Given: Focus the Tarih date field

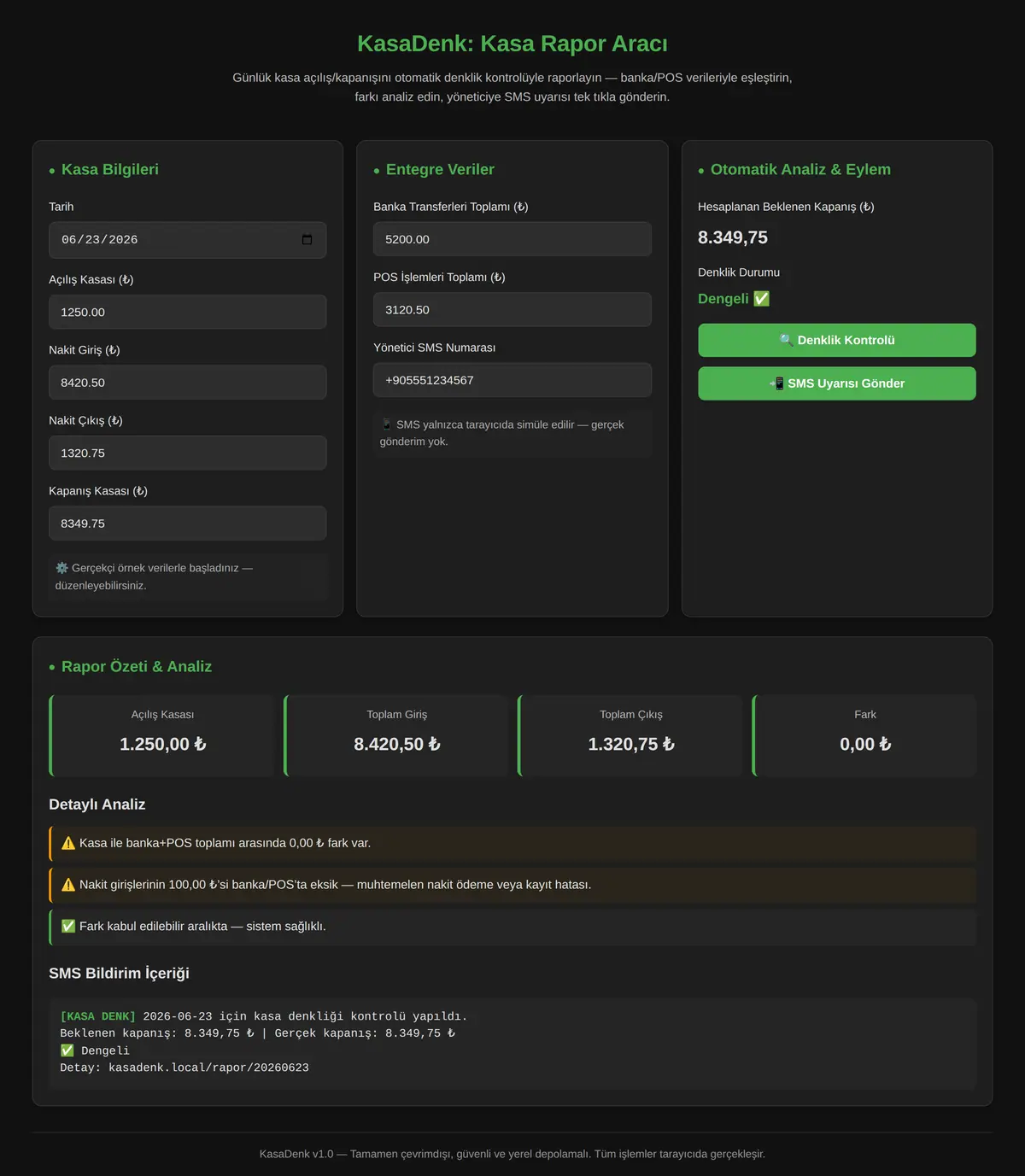Looking at the screenshot, I should [x=188, y=240].
